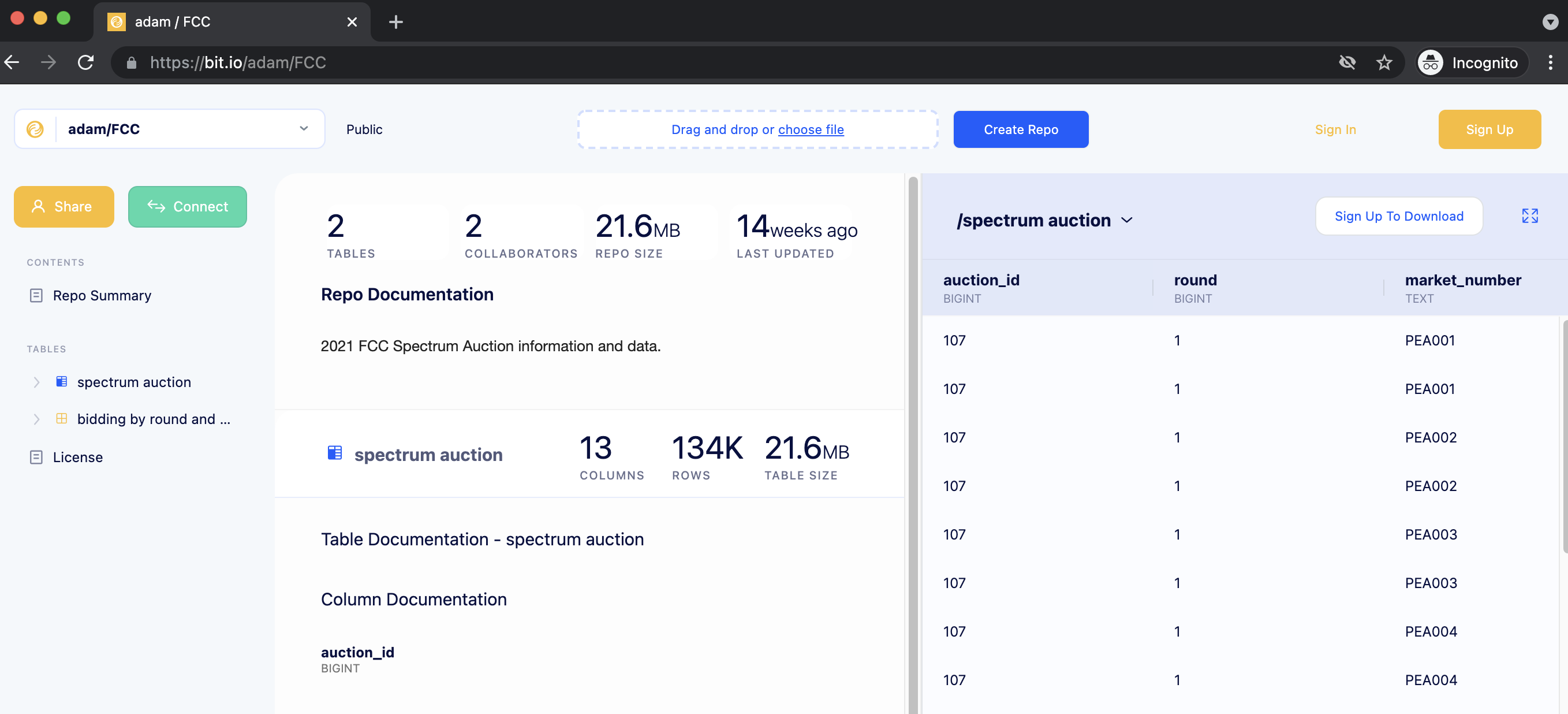Screen dimensions: 1568x714
Task: Click the spectrum auction table icon in sidebar
Action: click(61, 382)
